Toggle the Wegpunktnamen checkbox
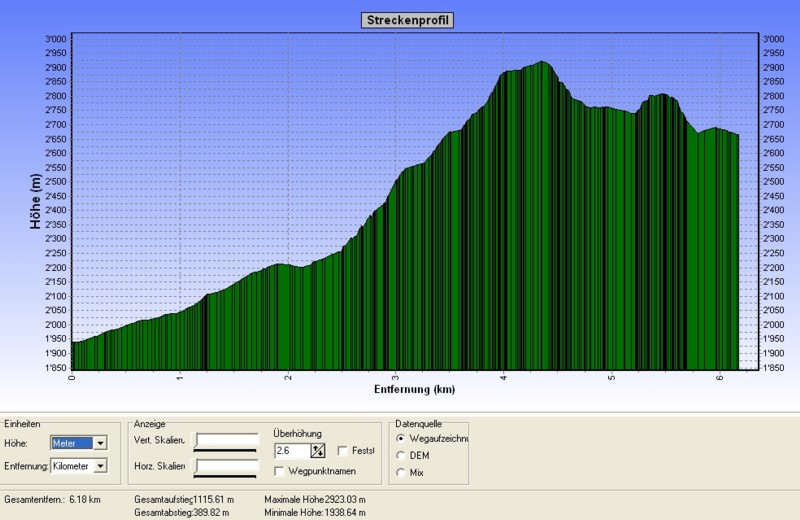The height and width of the screenshot is (520, 800). [280, 471]
